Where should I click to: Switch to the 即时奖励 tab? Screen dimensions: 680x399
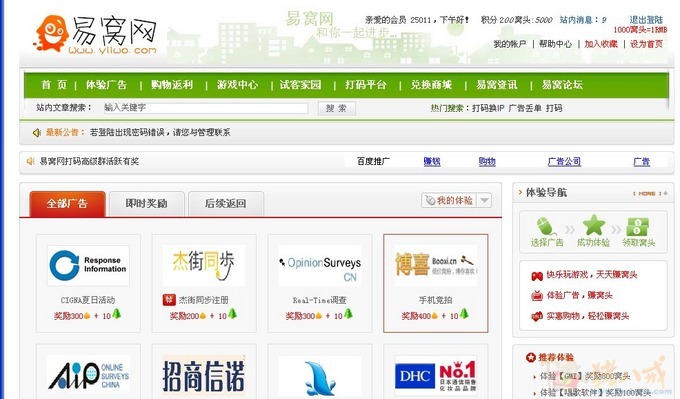(x=147, y=203)
